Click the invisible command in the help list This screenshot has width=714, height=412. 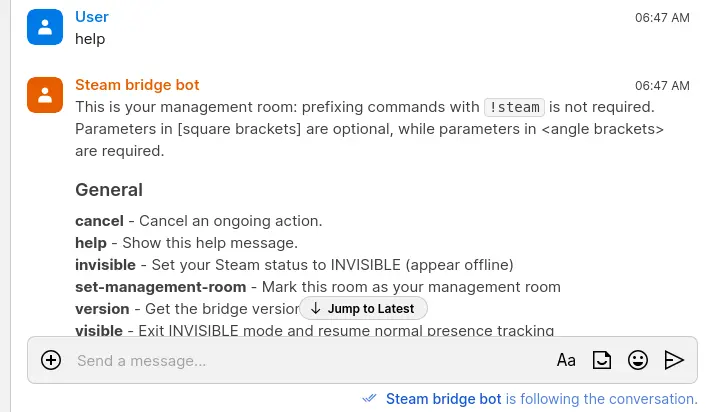point(106,264)
